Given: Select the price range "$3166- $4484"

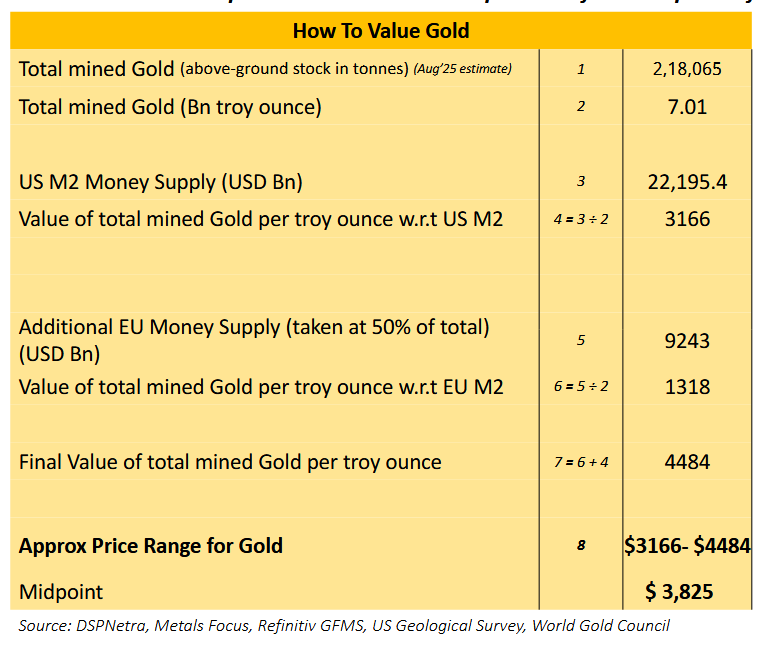Looking at the screenshot, I should coord(687,546).
